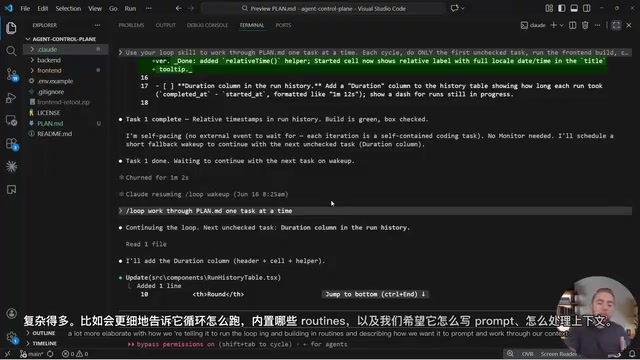This screenshot has height=360, width=640.
Task: Add a new terminal with plus icon
Action: [553, 25]
